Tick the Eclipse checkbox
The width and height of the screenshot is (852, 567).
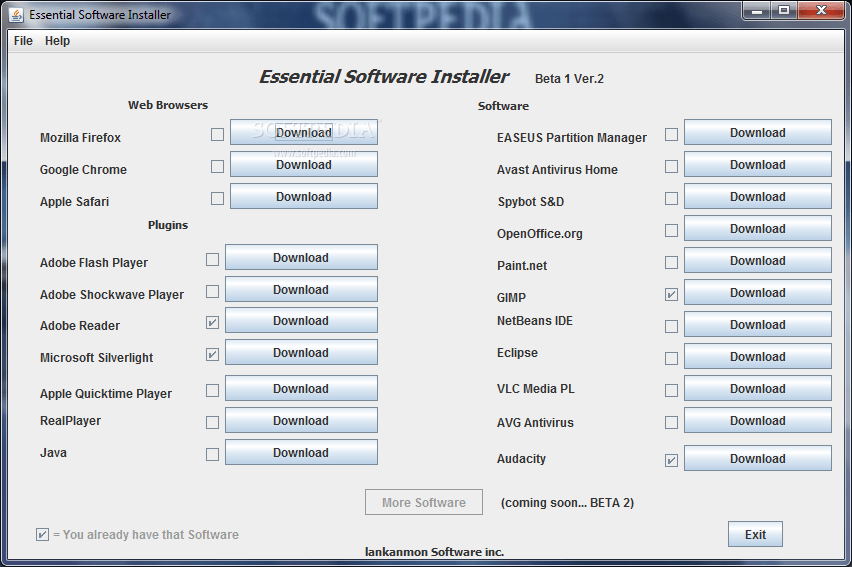pos(672,358)
